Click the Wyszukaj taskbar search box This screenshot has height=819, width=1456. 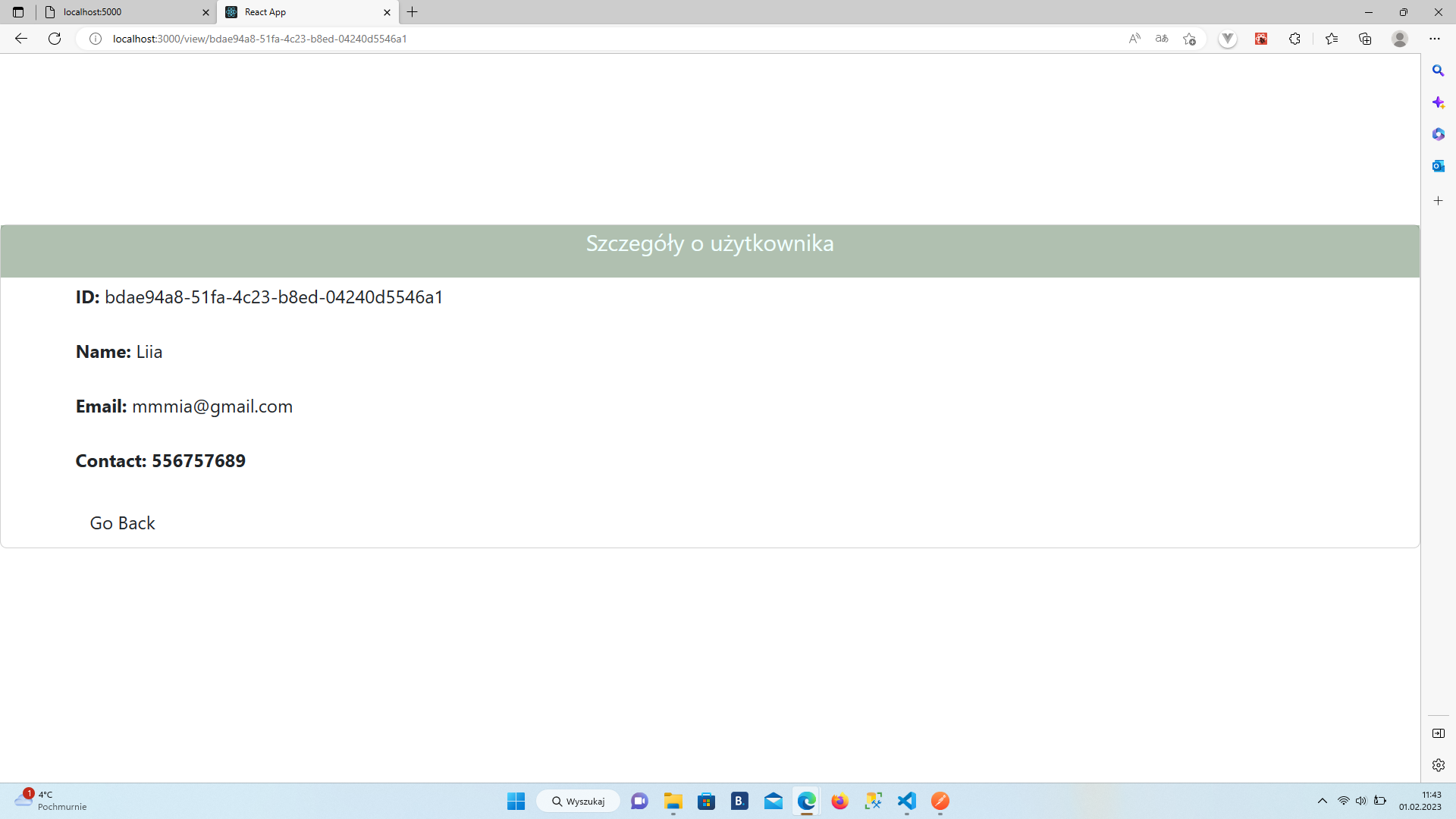click(x=579, y=801)
